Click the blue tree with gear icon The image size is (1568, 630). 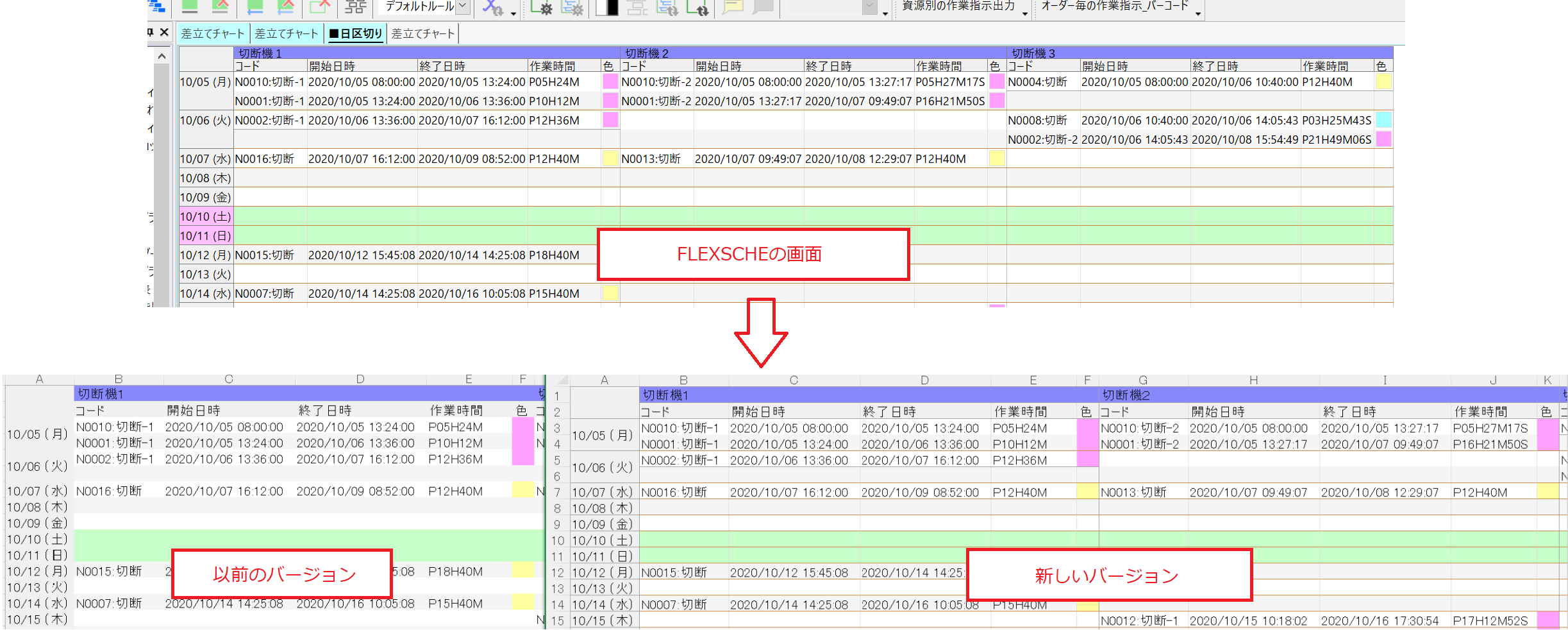(x=572, y=7)
